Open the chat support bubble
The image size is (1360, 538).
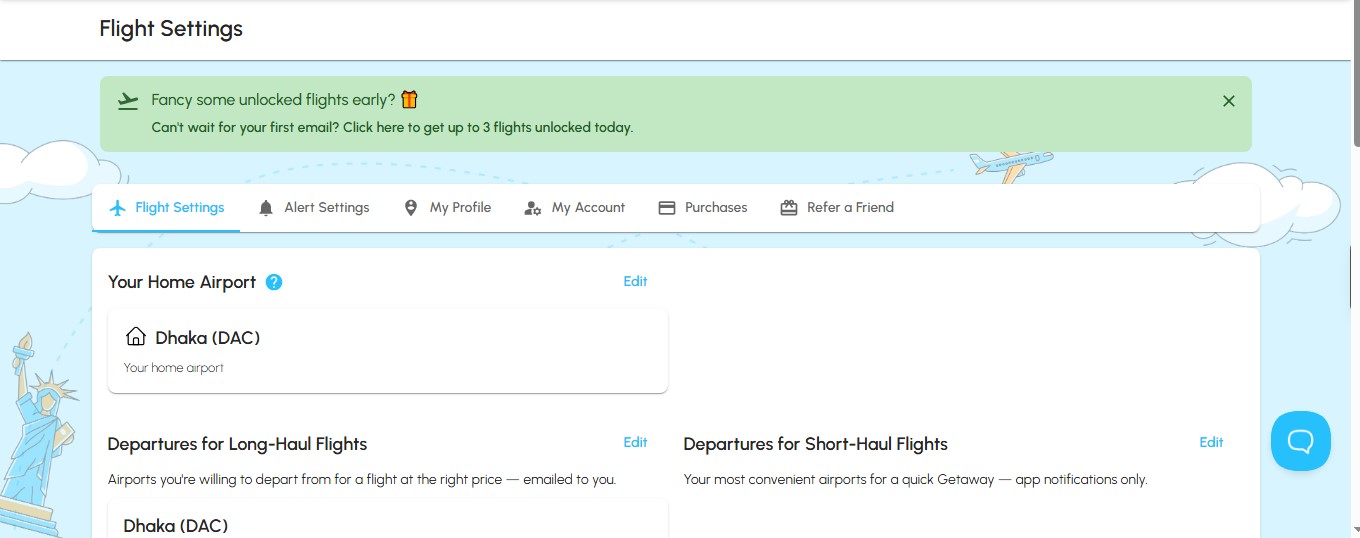(x=1301, y=441)
